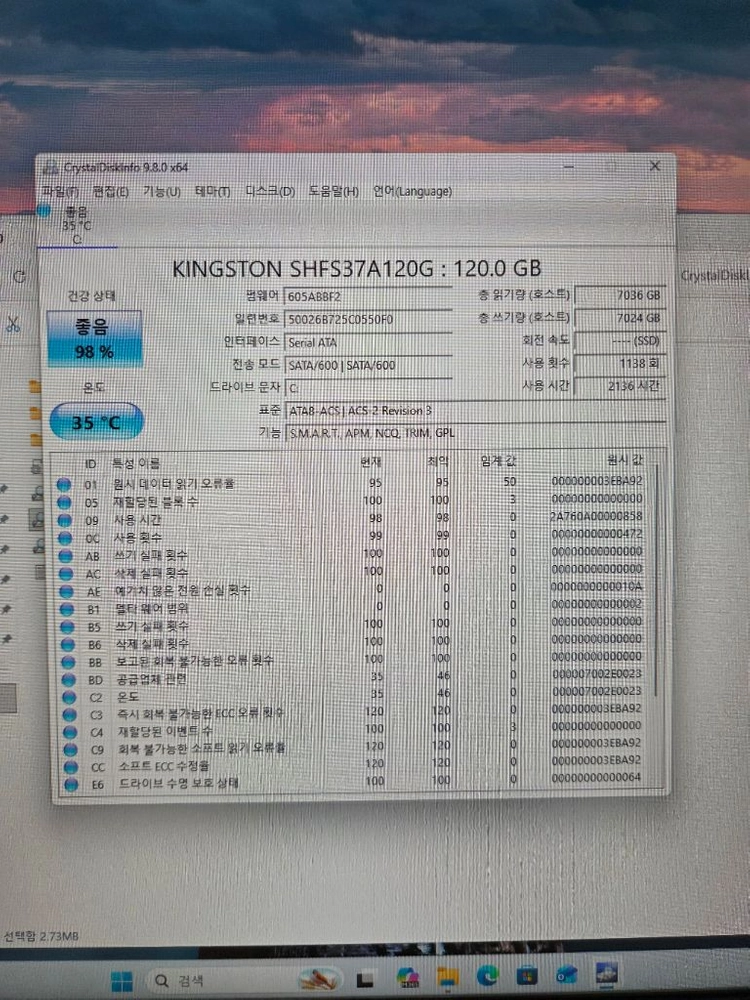Open the 기능(U) menu

pyautogui.click(x=161, y=191)
